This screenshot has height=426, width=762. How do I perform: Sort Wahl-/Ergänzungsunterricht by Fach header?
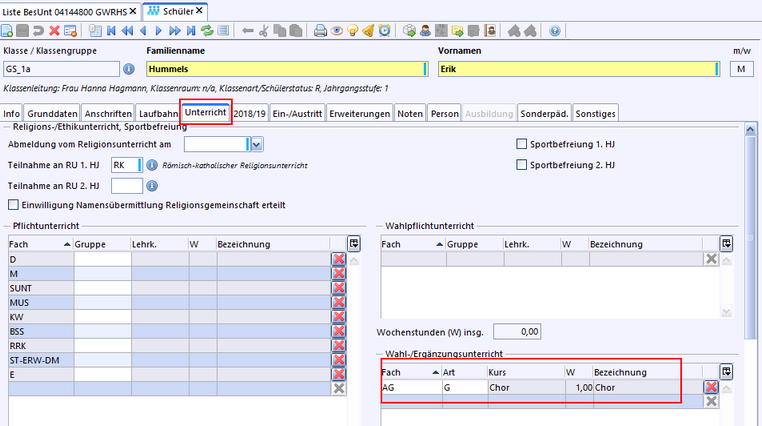[x=411, y=372]
